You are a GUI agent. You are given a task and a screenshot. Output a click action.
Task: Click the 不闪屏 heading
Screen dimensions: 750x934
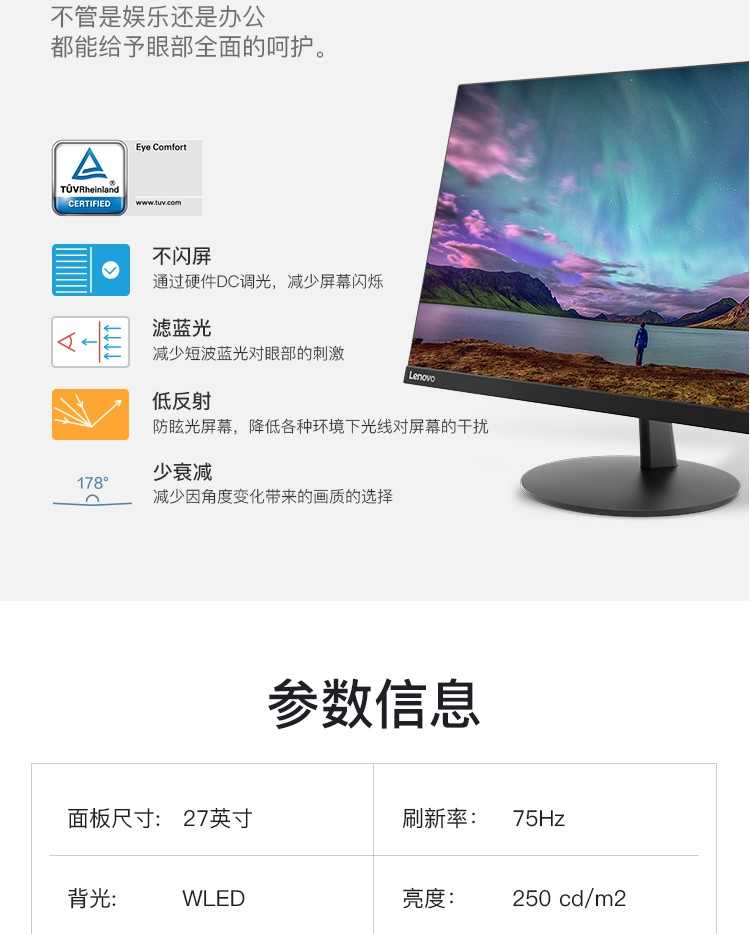182,256
